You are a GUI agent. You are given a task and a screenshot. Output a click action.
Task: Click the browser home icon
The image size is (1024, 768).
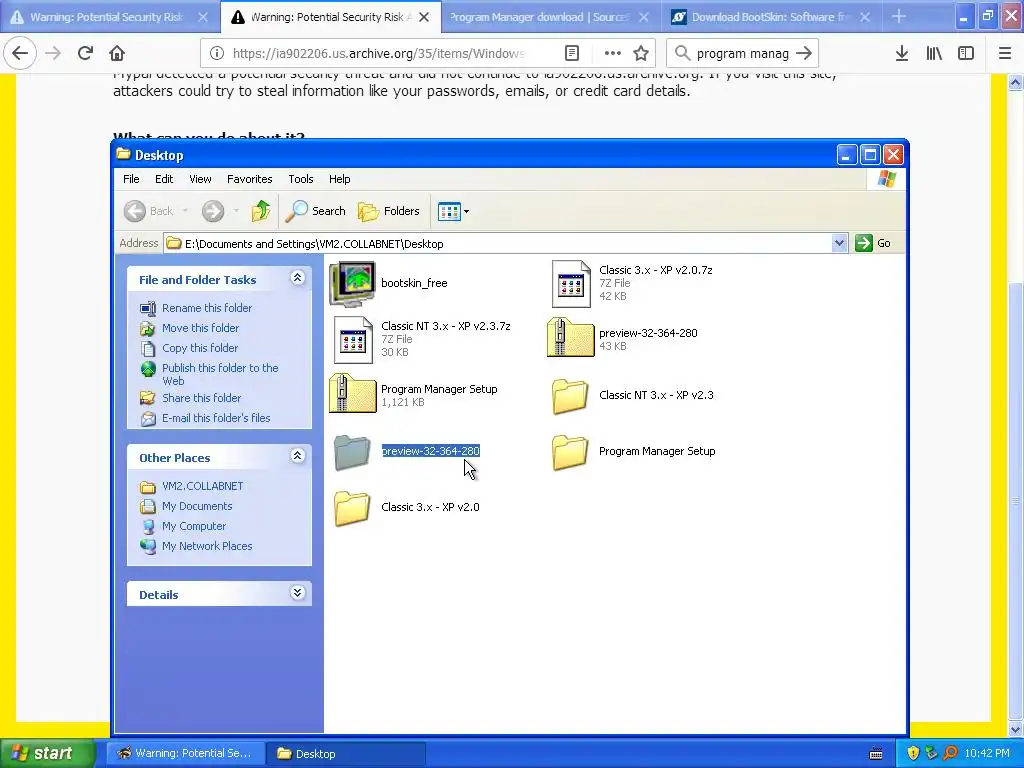click(x=117, y=54)
